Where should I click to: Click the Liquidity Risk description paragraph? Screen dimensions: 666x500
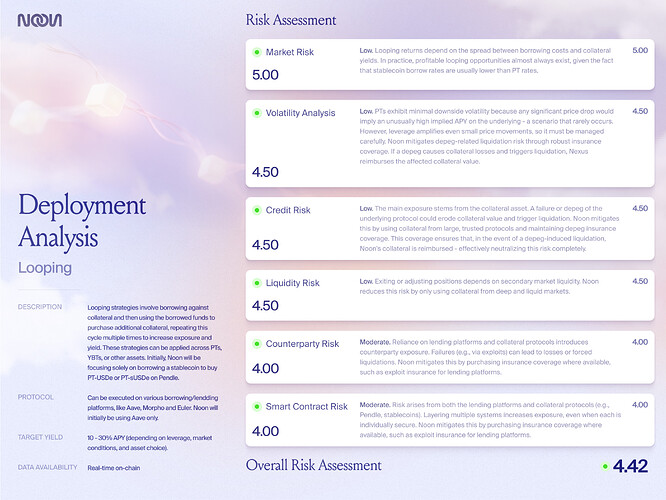[x=479, y=286]
